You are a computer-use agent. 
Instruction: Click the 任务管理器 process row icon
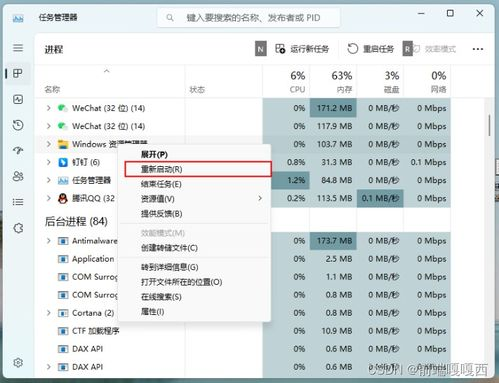point(63,180)
